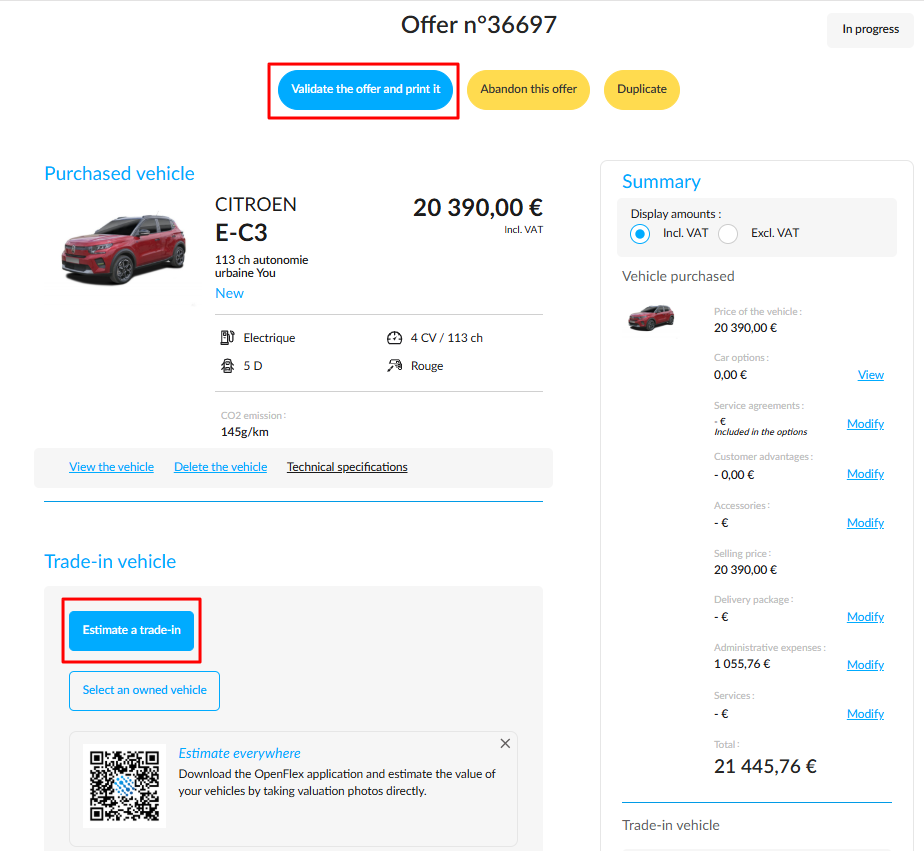Open Technical specifications link
The height and width of the screenshot is (851, 924).
click(x=347, y=467)
